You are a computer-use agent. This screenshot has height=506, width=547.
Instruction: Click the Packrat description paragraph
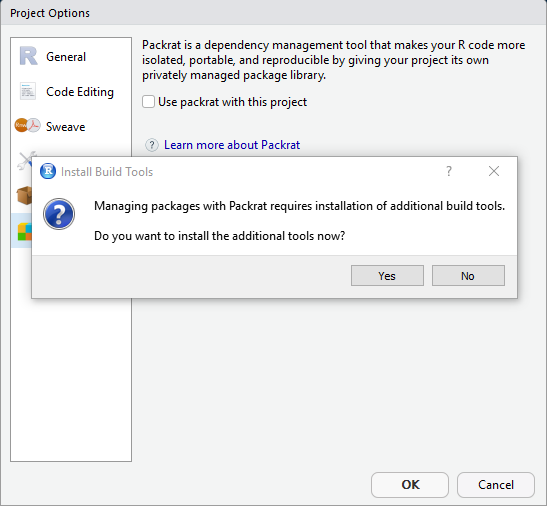pos(334,60)
